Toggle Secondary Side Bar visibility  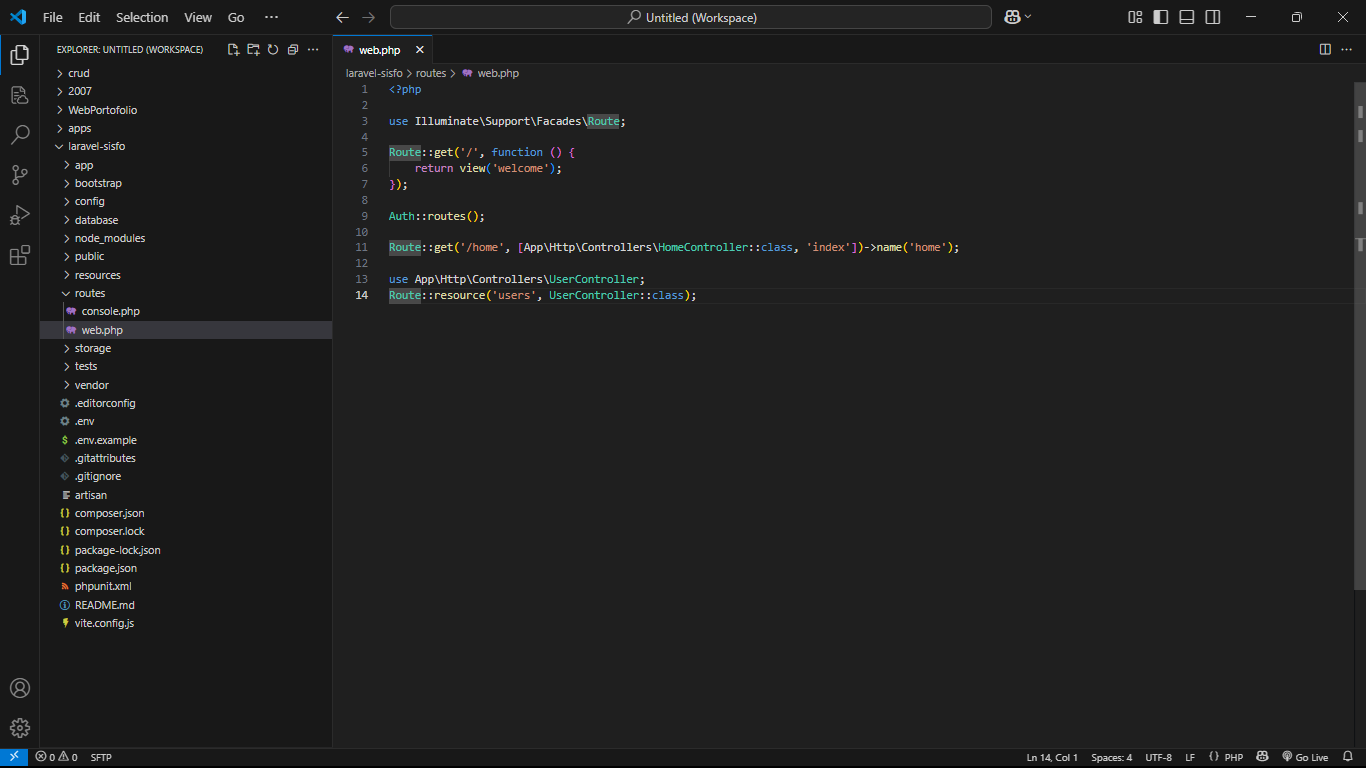point(1213,17)
